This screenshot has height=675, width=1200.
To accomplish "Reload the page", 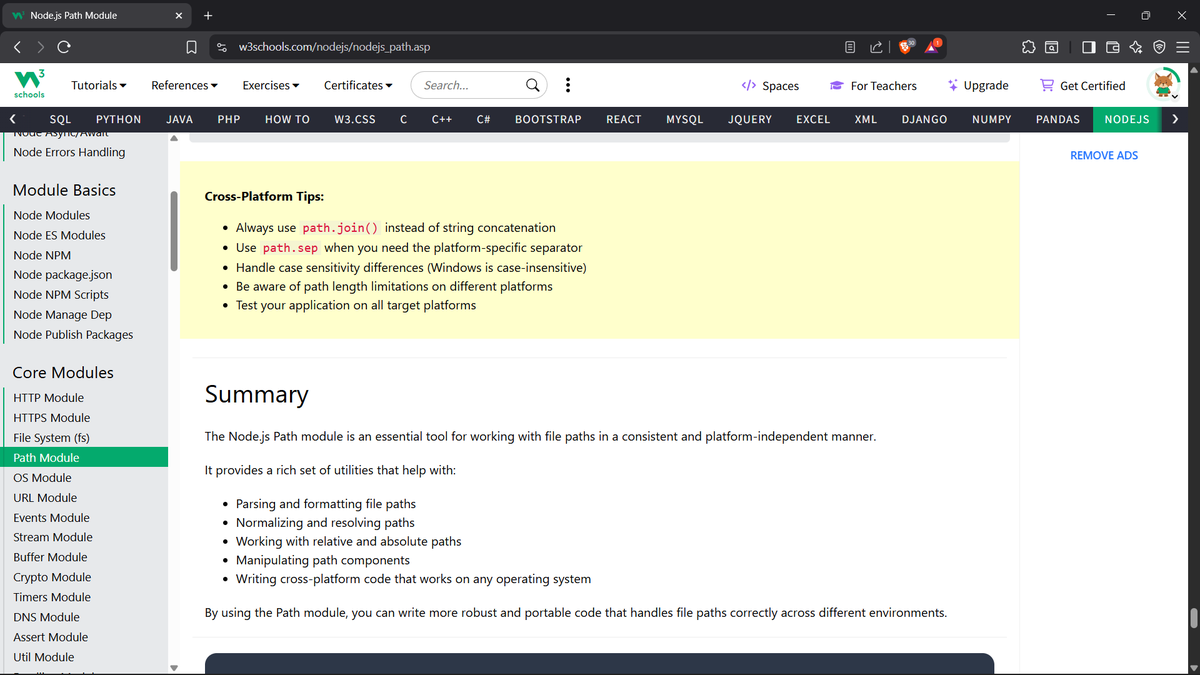I will click(64, 46).
